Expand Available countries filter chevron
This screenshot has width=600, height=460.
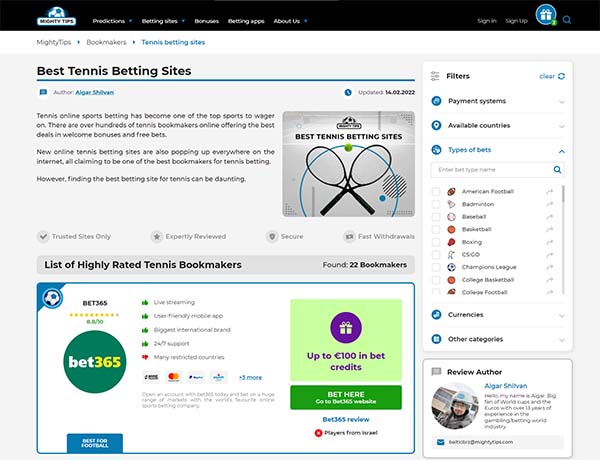561,126
